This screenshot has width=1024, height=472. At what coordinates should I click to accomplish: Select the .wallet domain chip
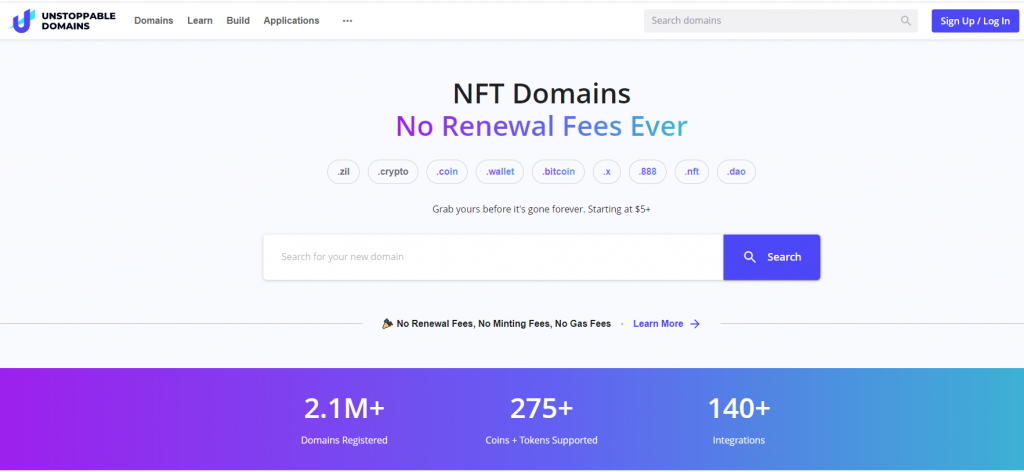coord(500,172)
